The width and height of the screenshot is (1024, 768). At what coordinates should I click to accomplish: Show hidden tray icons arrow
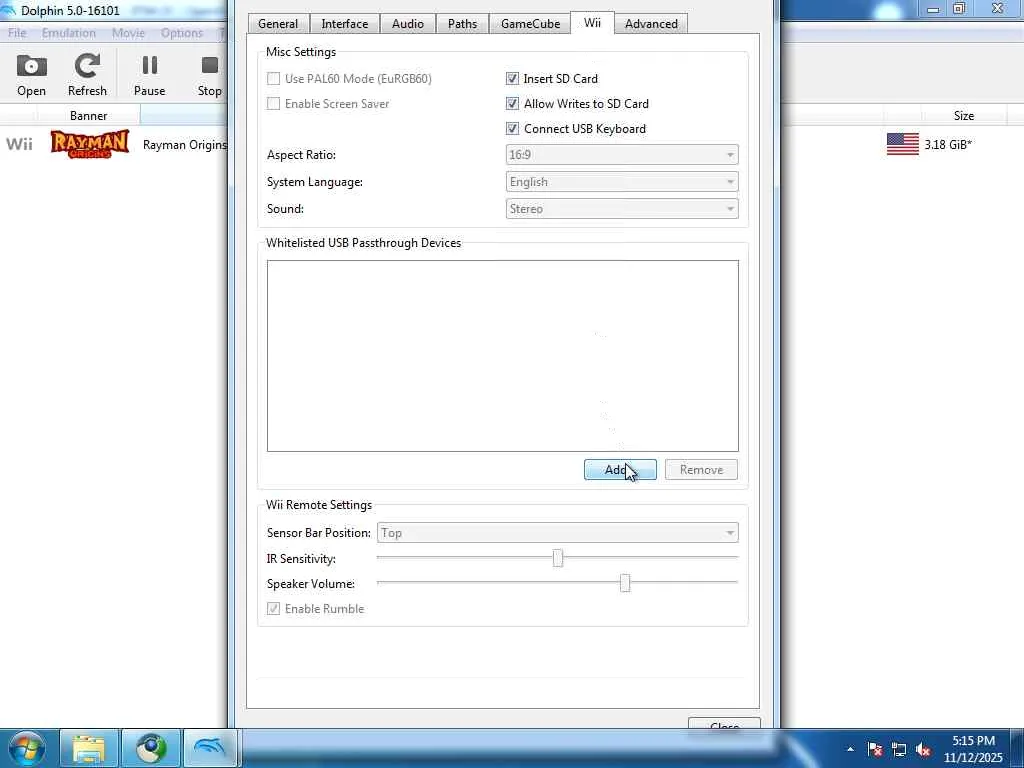pyautogui.click(x=850, y=750)
